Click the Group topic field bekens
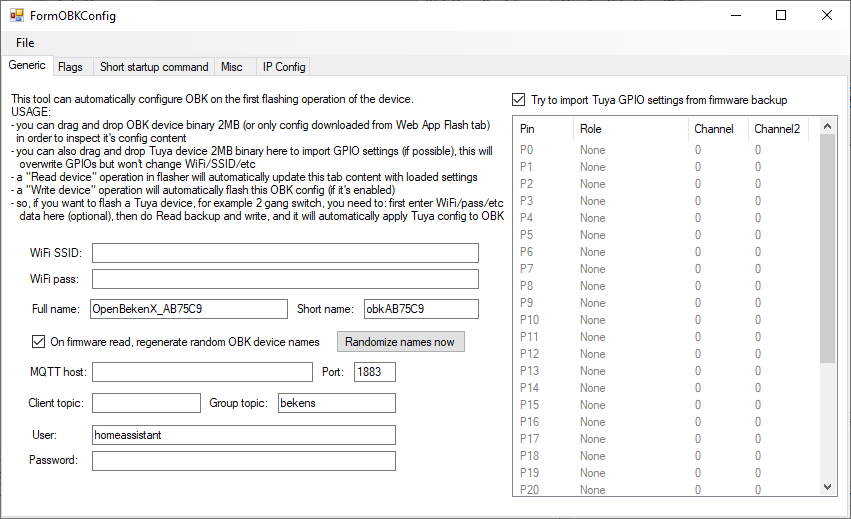Viewport: 851px width, 519px height. click(x=337, y=403)
